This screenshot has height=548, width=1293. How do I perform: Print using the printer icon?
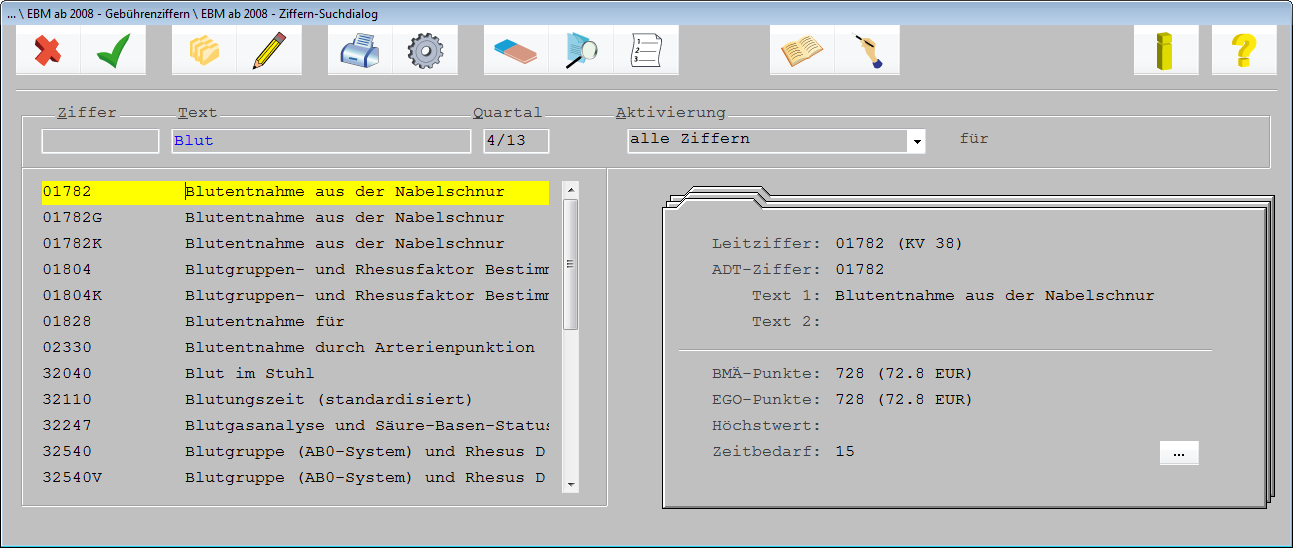(360, 50)
